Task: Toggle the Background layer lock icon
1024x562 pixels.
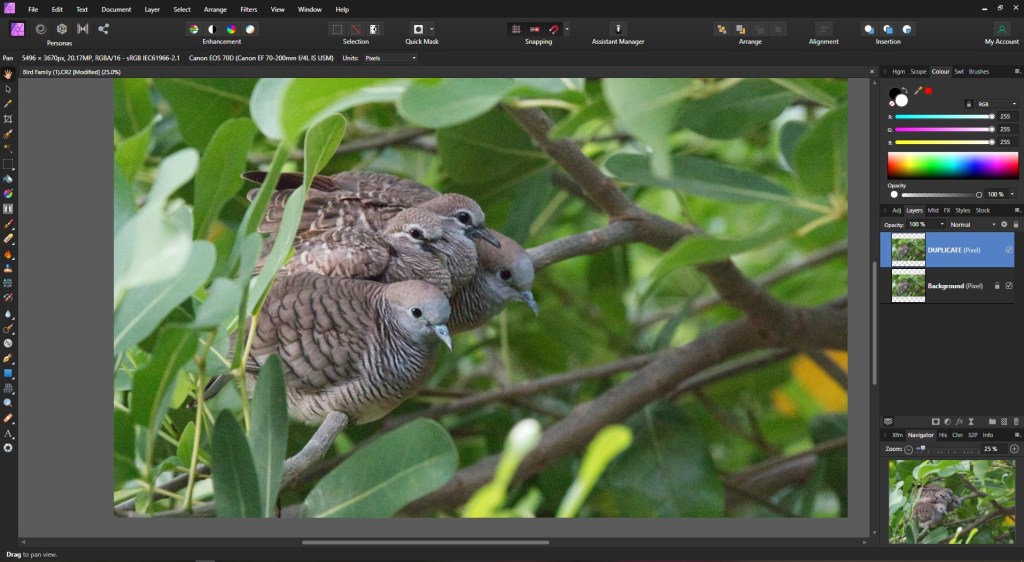Action: 996,285
